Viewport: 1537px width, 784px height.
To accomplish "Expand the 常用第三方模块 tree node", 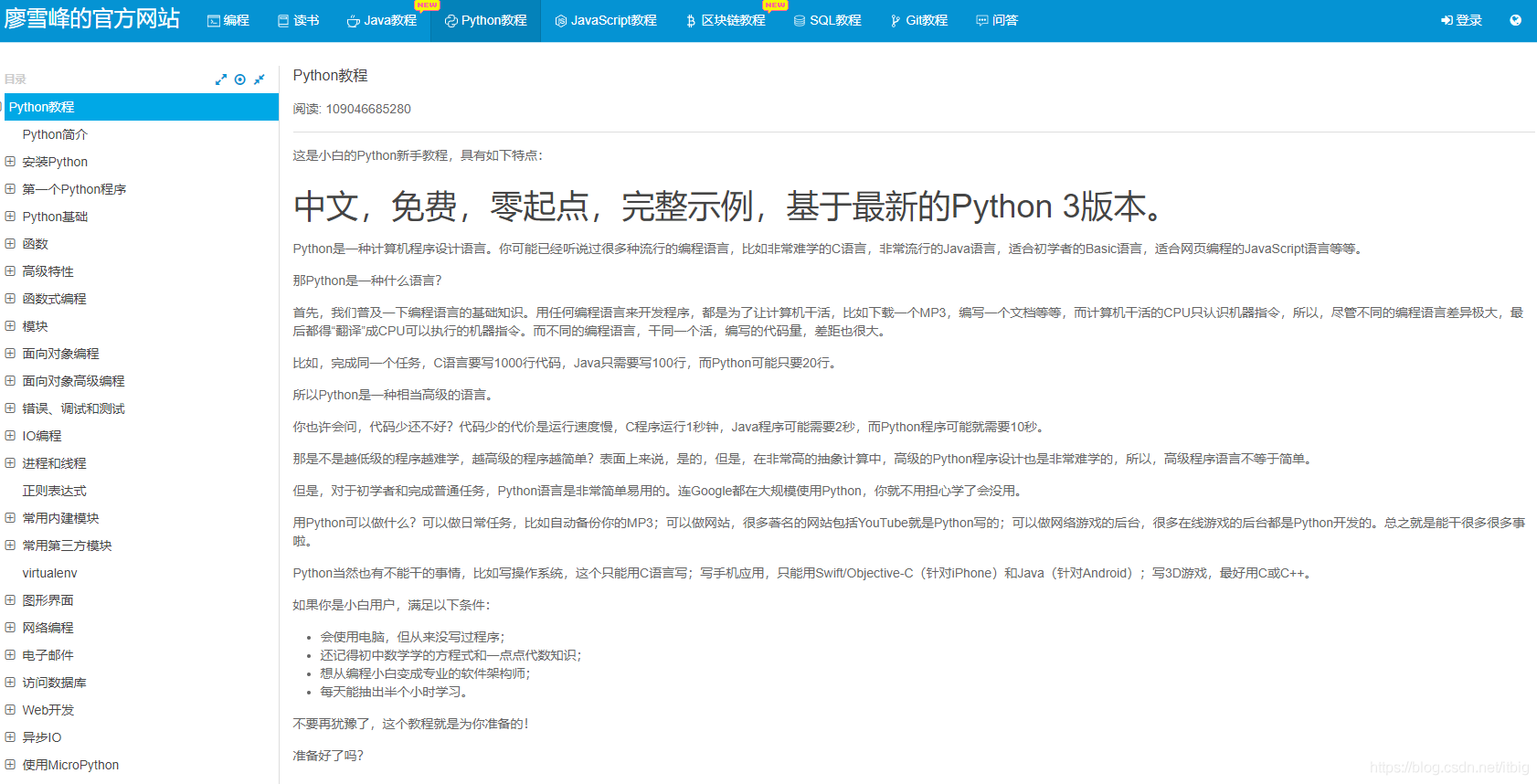I will tap(10, 545).
